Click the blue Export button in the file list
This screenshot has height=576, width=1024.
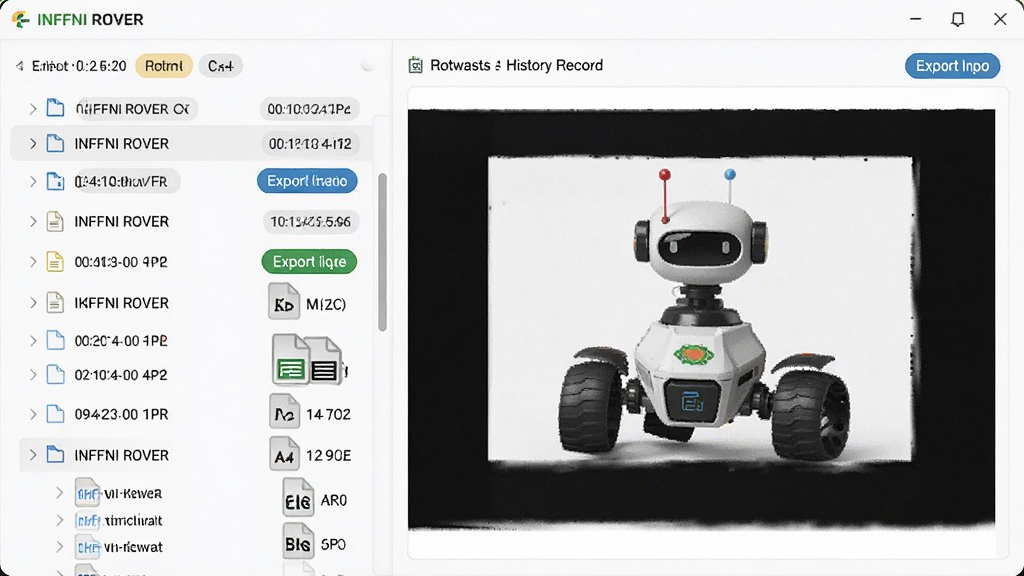coord(307,181)
